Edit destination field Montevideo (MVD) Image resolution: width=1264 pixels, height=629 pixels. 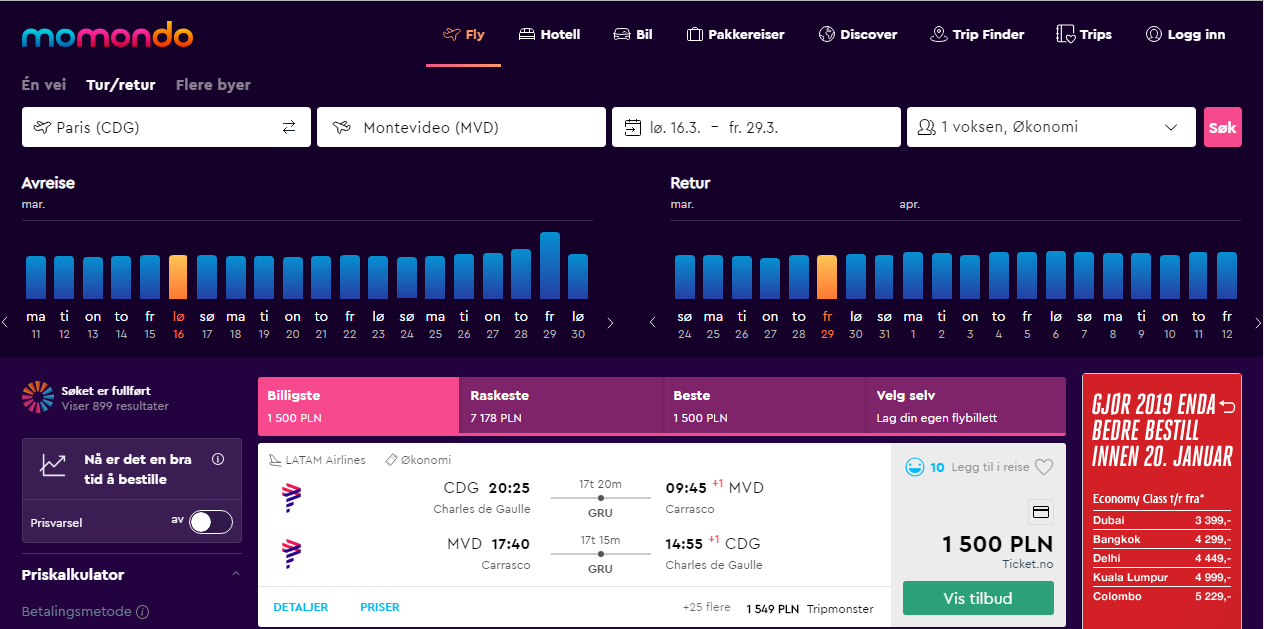coord(461,127)
